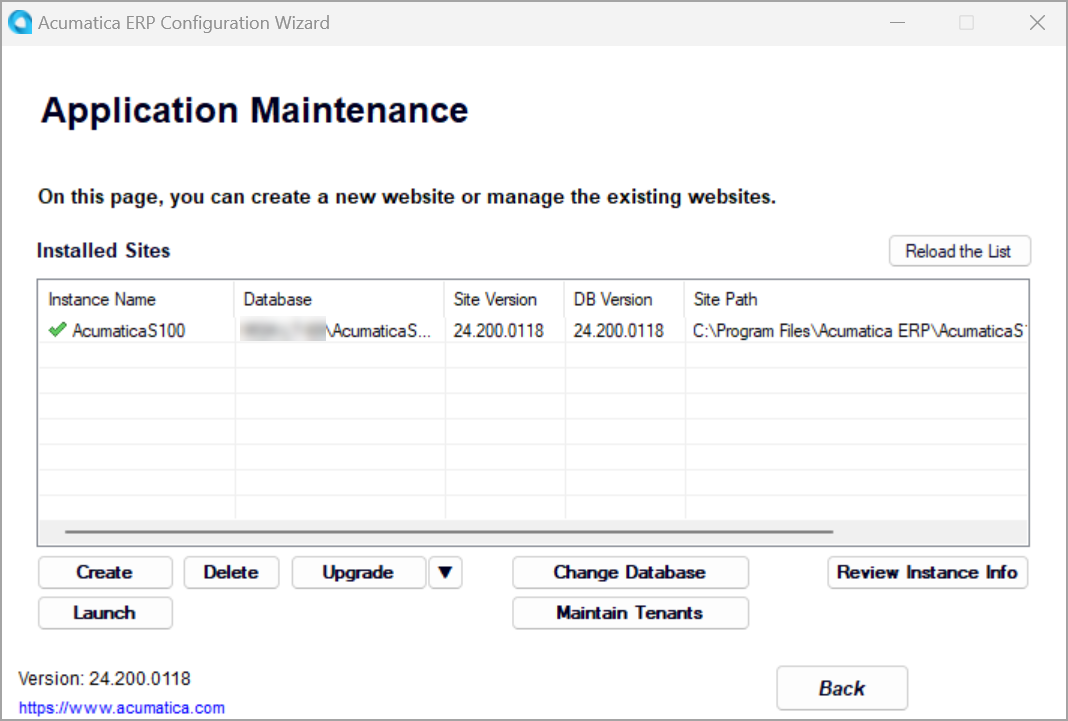
Task: Click the Launch button
Action: [105, 613]
